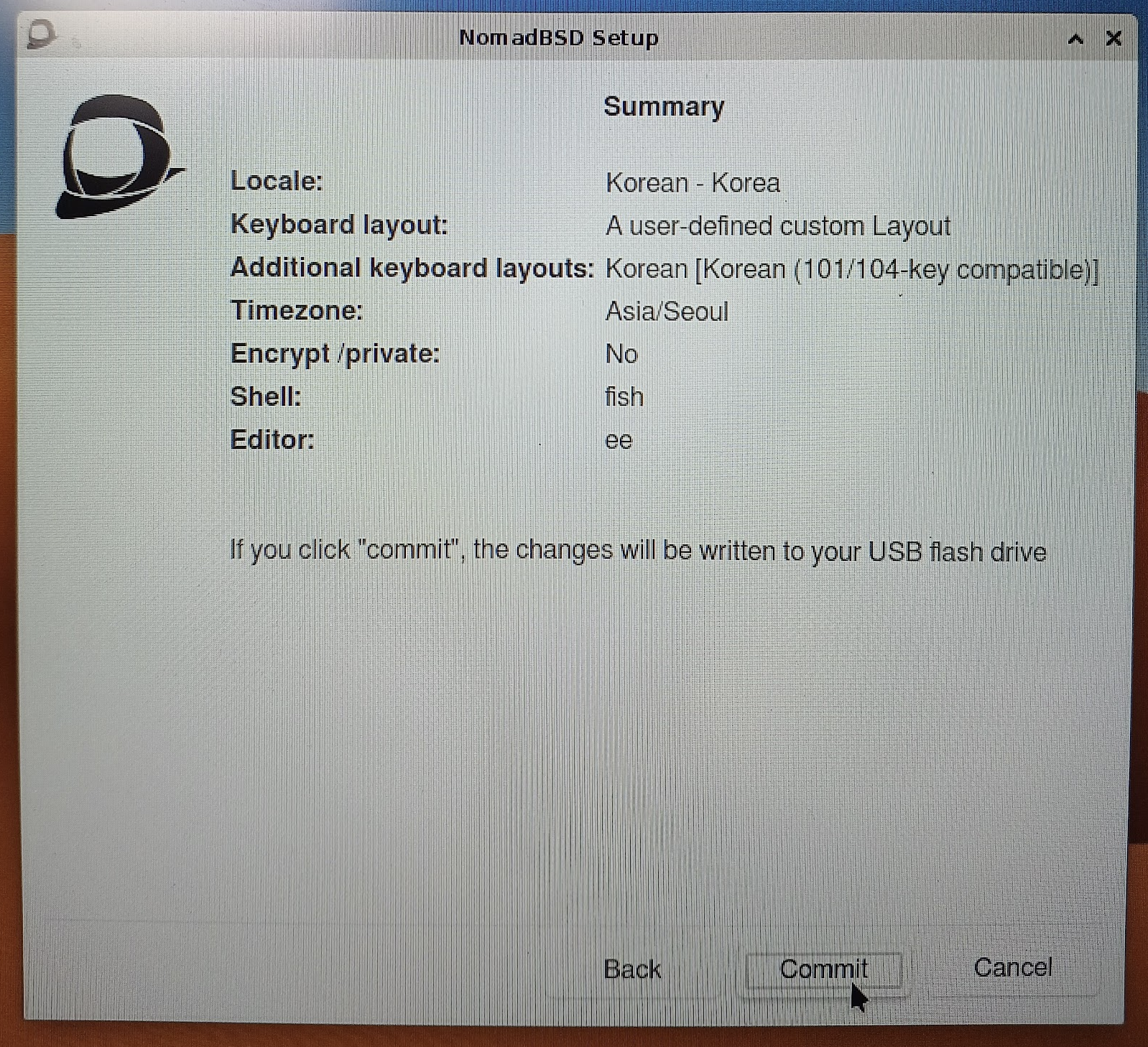Screen dimensions: 1148x1047
Task: Close the NomadBSD Setup window
Action: tap(1114, 38)
